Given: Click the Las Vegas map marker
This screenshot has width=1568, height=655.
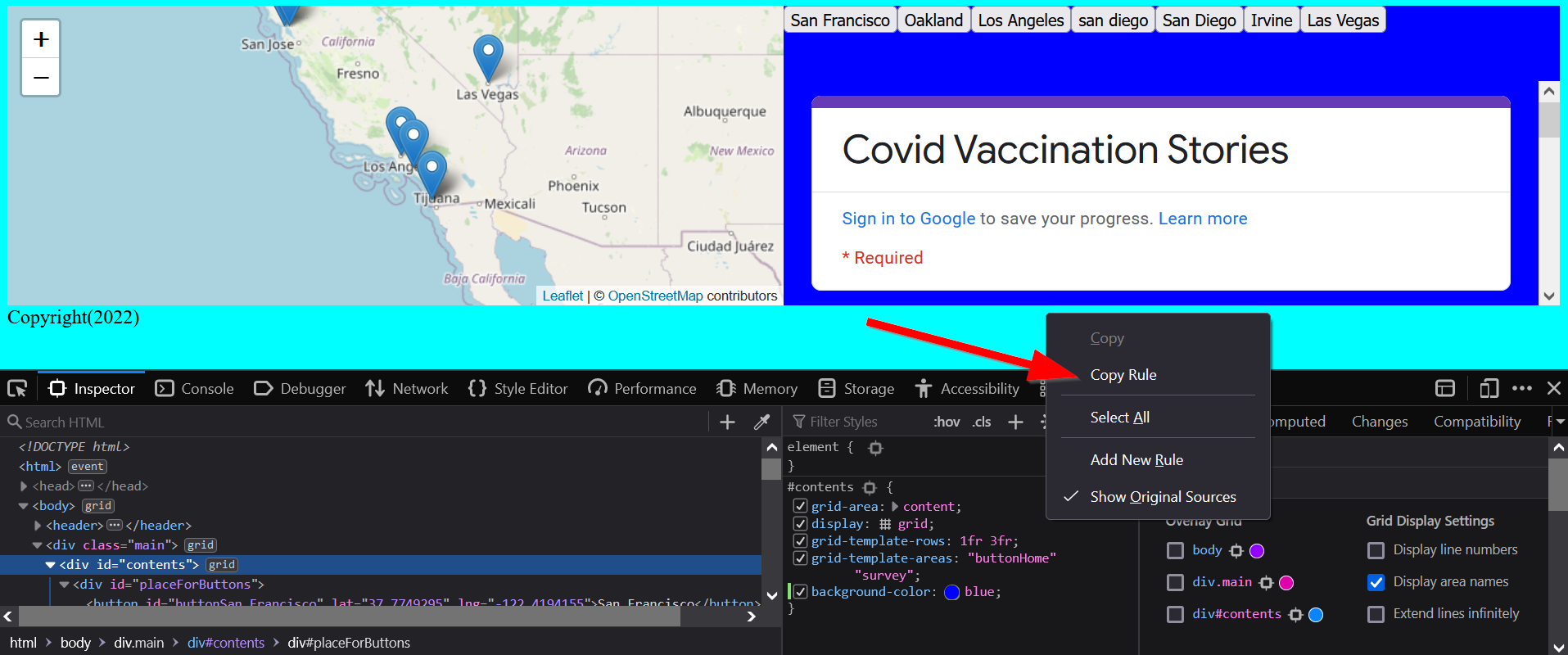Looking at the screenshot, I should point(488,56).
